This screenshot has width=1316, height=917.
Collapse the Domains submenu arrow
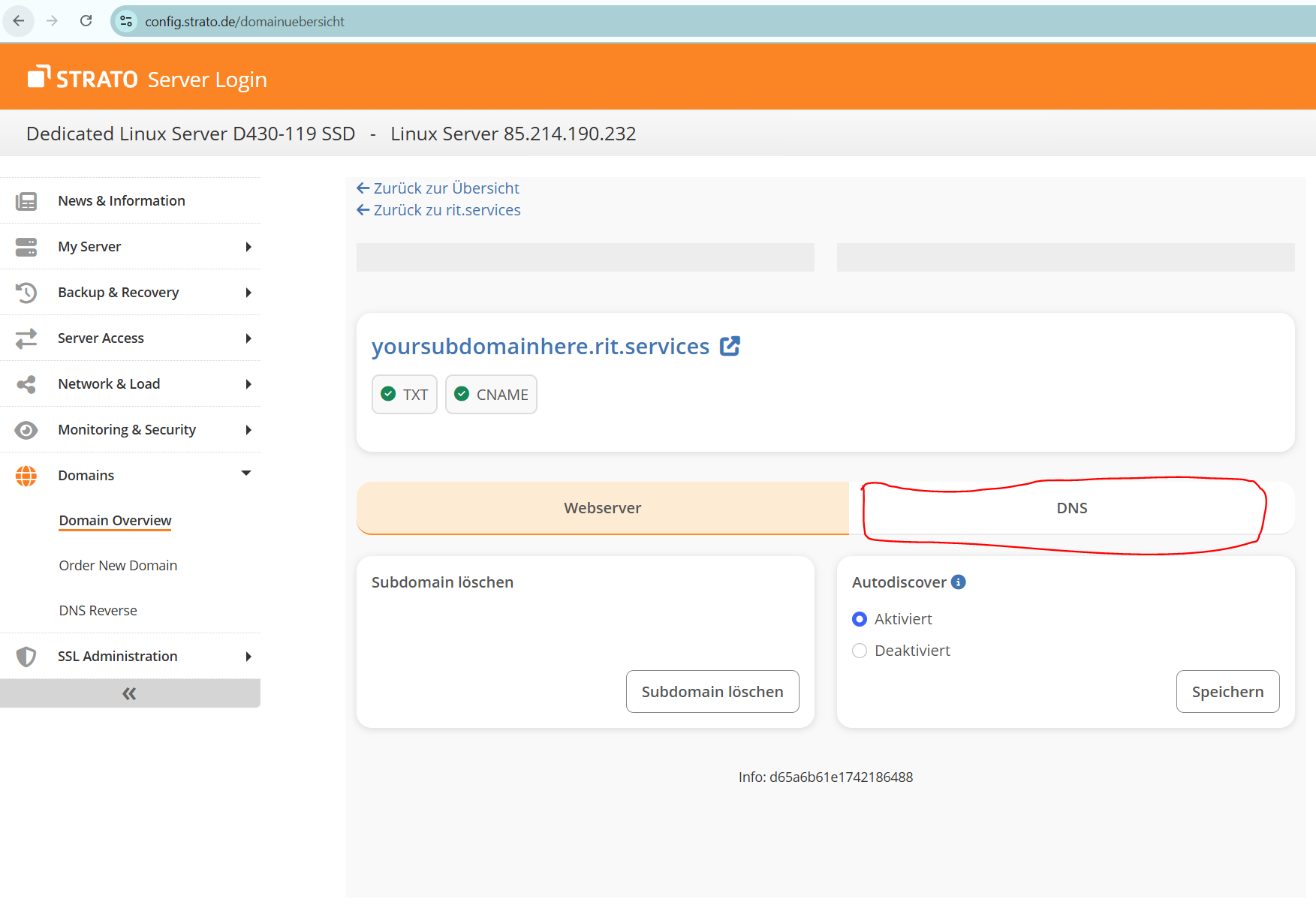[246, 473]
